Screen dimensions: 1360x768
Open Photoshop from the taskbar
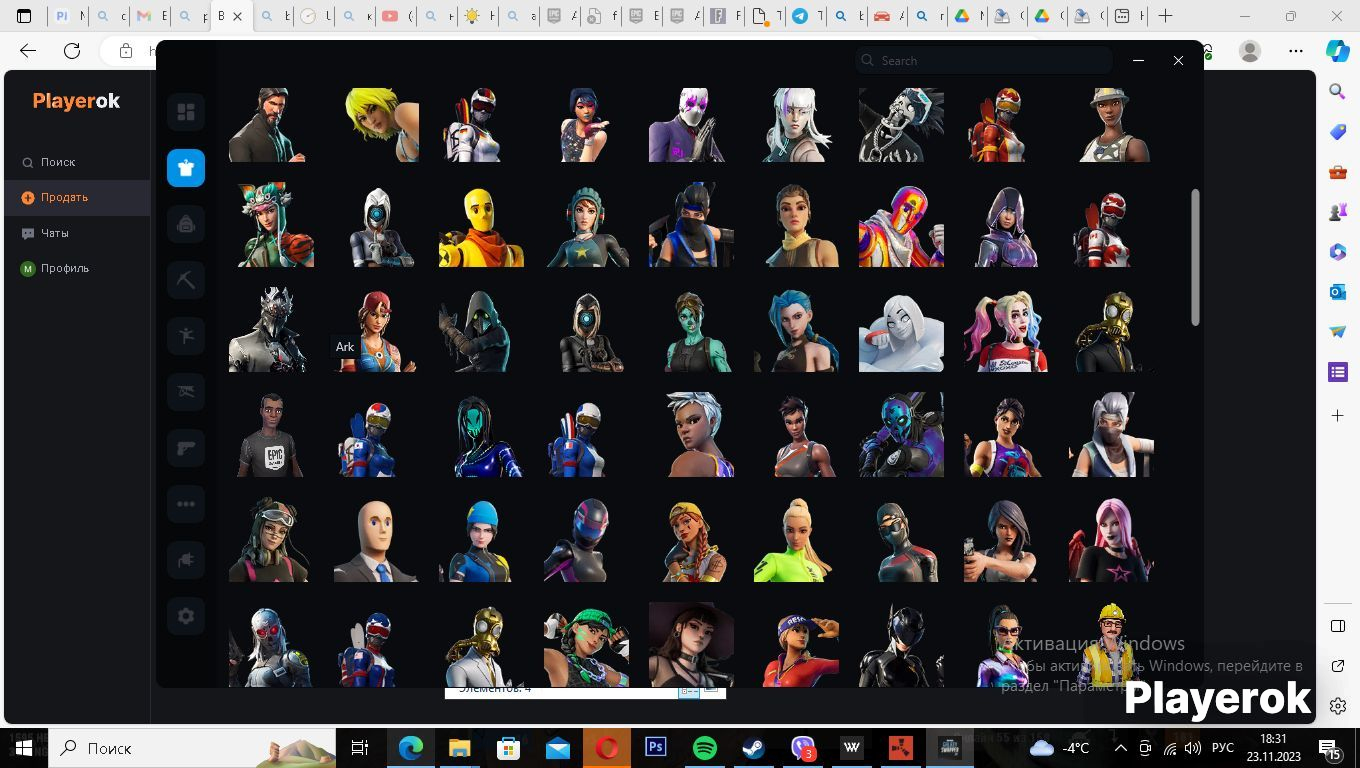tap(656, 748)
